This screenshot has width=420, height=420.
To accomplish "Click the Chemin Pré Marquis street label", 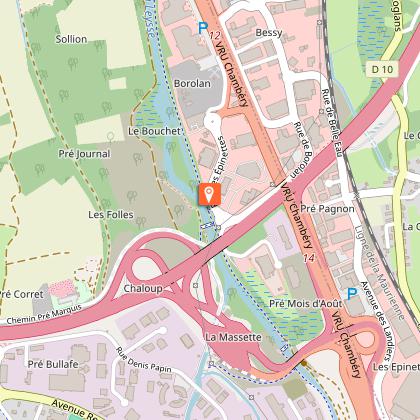I will (44, 314).
